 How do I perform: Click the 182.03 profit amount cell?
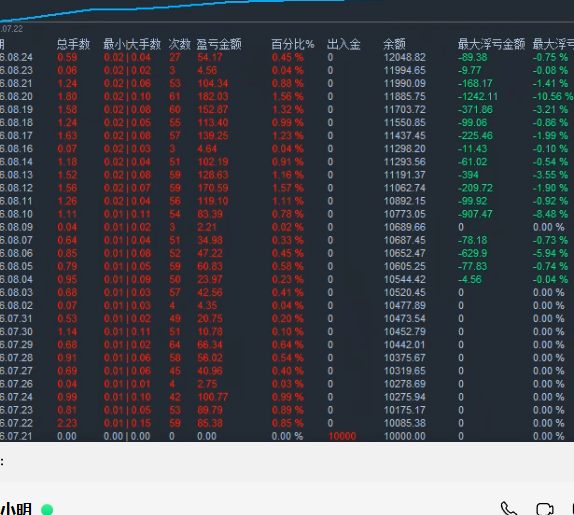(213, 97)
